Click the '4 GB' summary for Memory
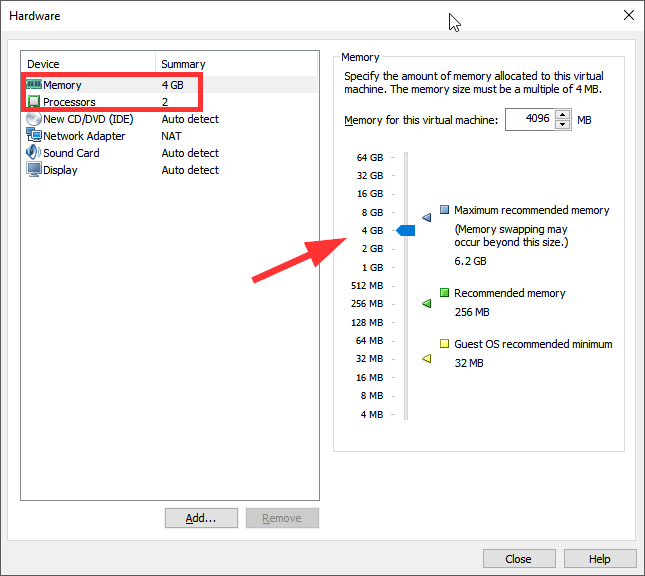This screenshot has height=576, width=645. coord(172,85)
